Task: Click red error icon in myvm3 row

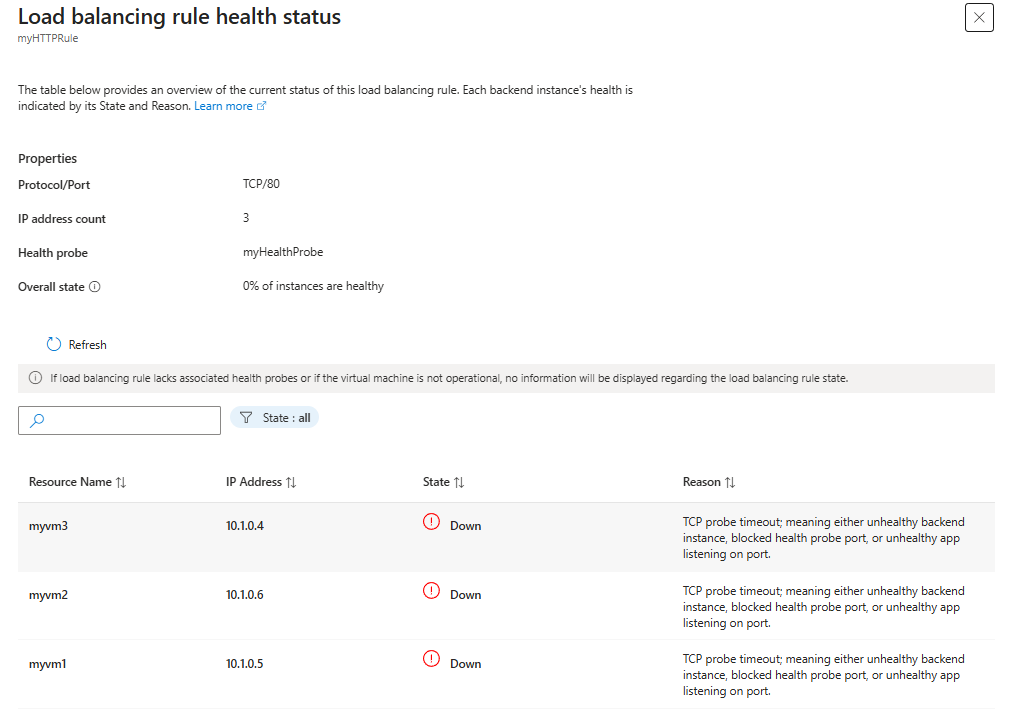Action: (x=432, y=521)
